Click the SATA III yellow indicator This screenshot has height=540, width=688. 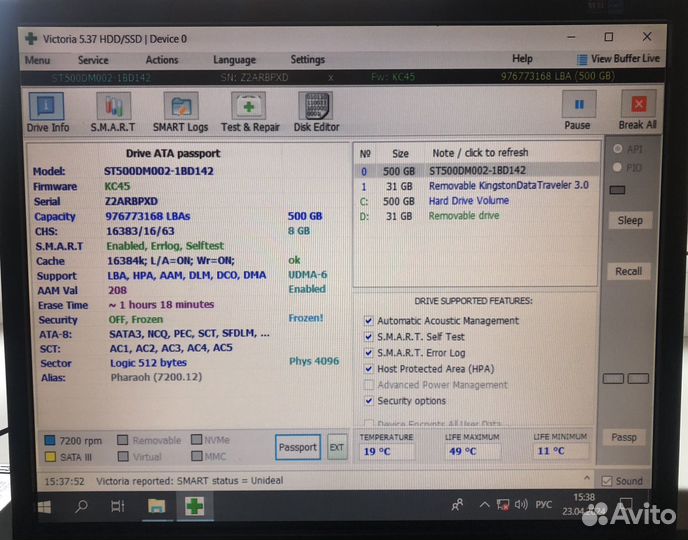coord(50,457)
